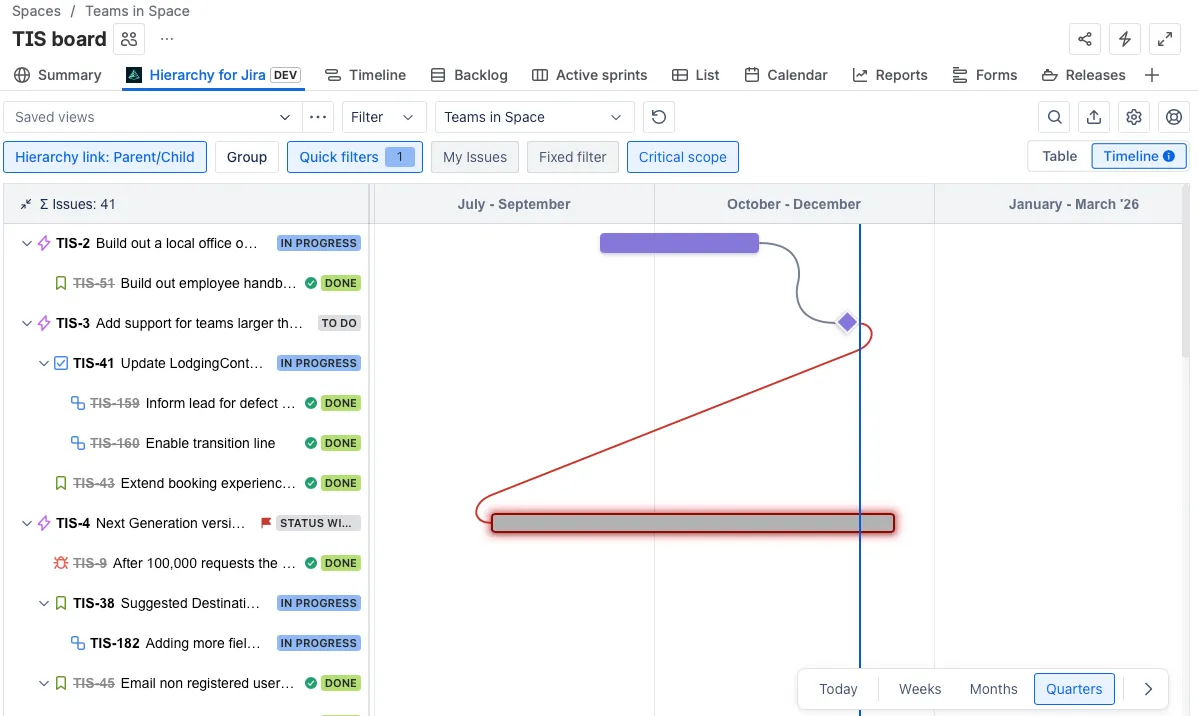
Task: Click the TIS-3 purple diamond milestone
Action: point(847,322)
